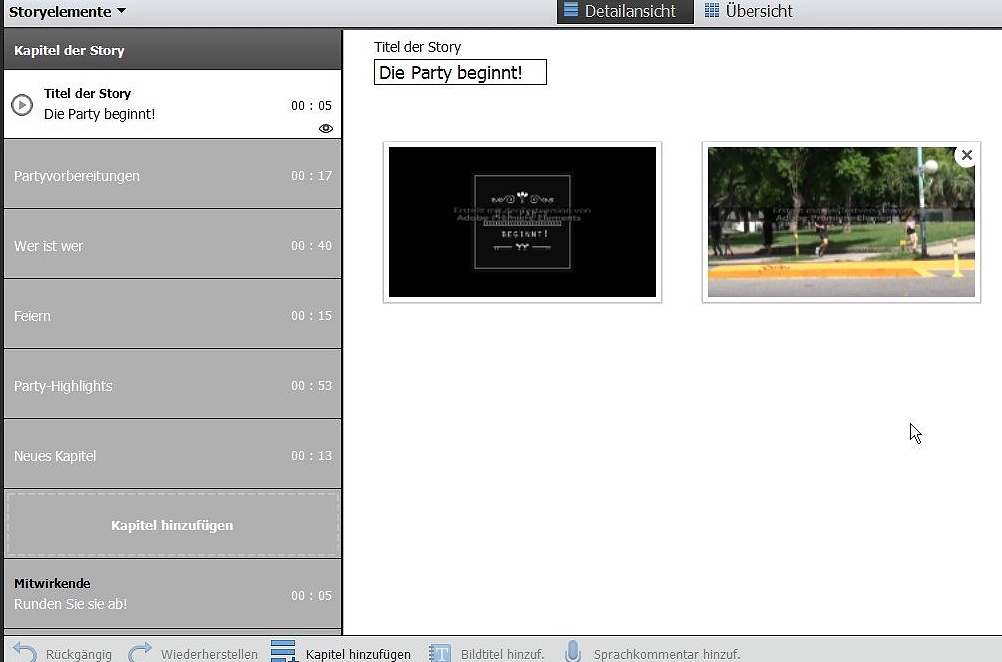Click the Wiederherstellen label
1002x662 pixels.
[209, 654]
